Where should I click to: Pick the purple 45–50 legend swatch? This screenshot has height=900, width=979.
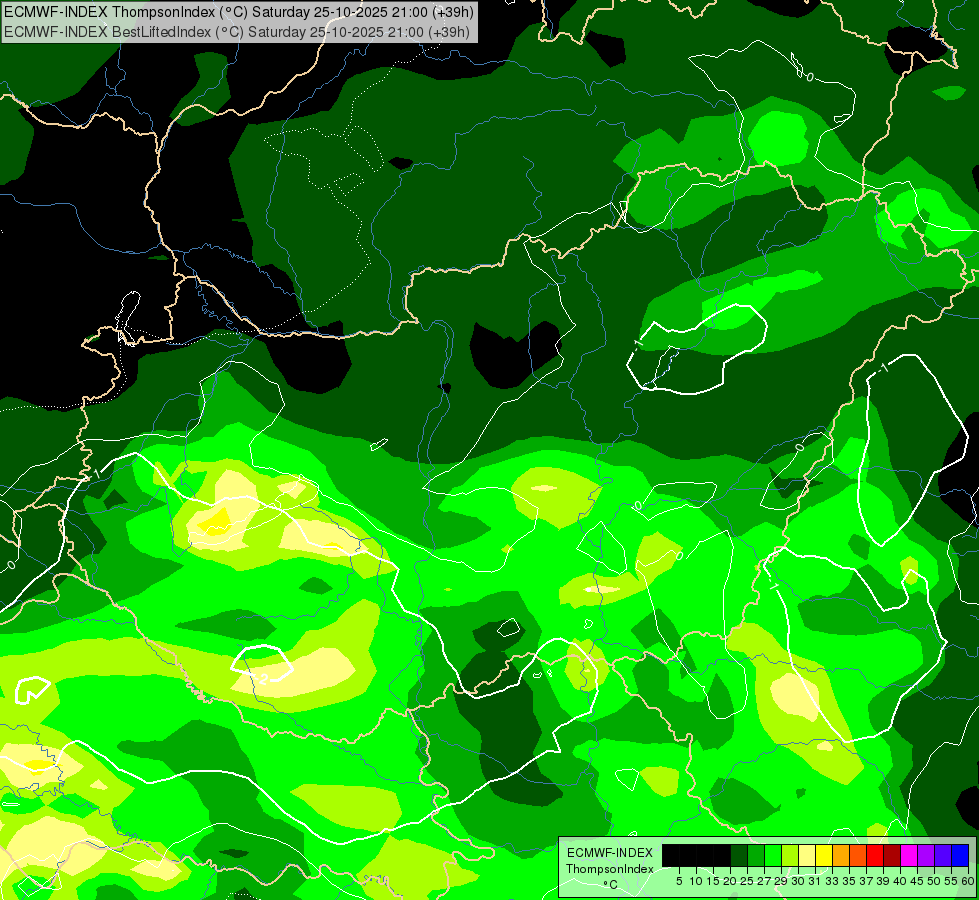tap(926, 855)
